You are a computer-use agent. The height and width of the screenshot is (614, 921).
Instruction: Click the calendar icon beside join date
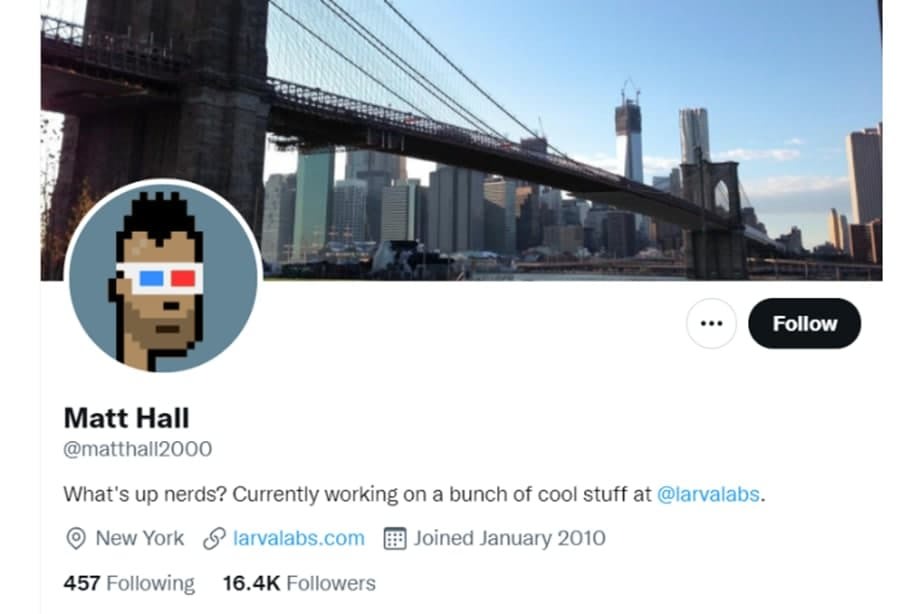(395, 538)
